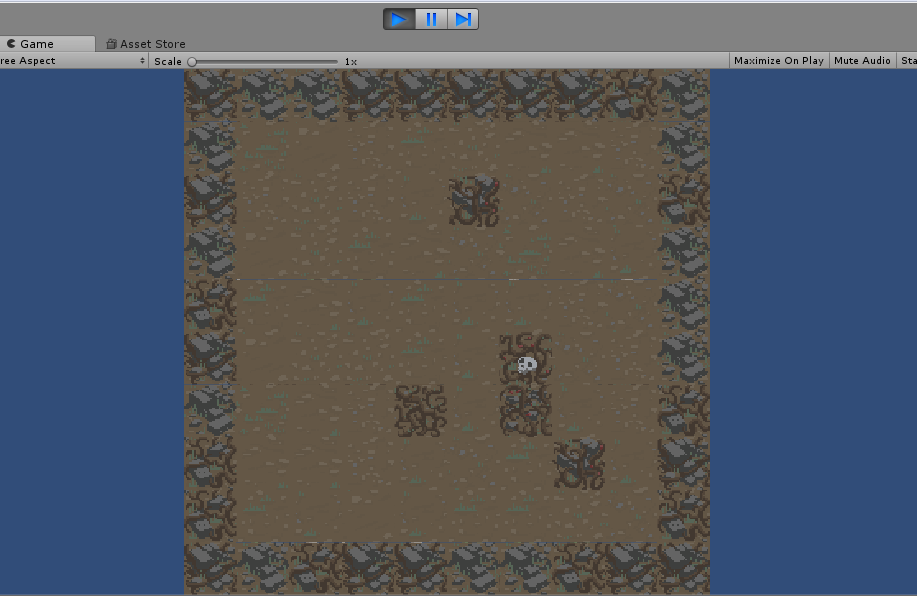Advance one frame with the Step button
Viewport: 917px width, 596px height.
463,19
